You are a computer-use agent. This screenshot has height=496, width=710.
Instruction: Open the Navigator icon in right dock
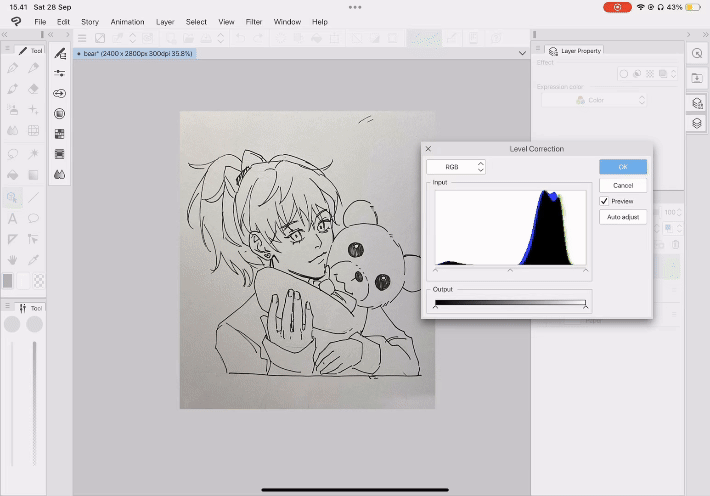(697, 53)
